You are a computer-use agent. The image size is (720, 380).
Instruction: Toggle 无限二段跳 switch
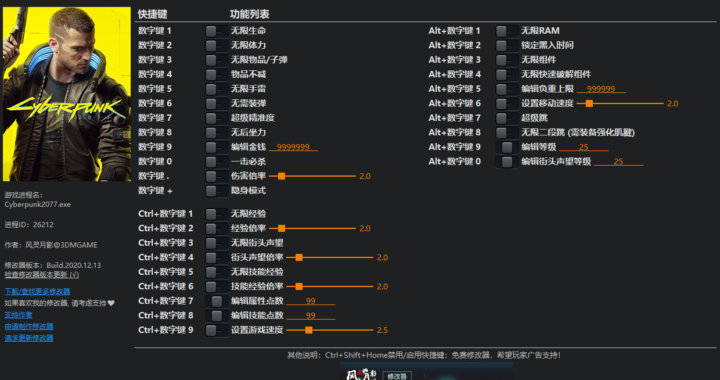(507, 133)
